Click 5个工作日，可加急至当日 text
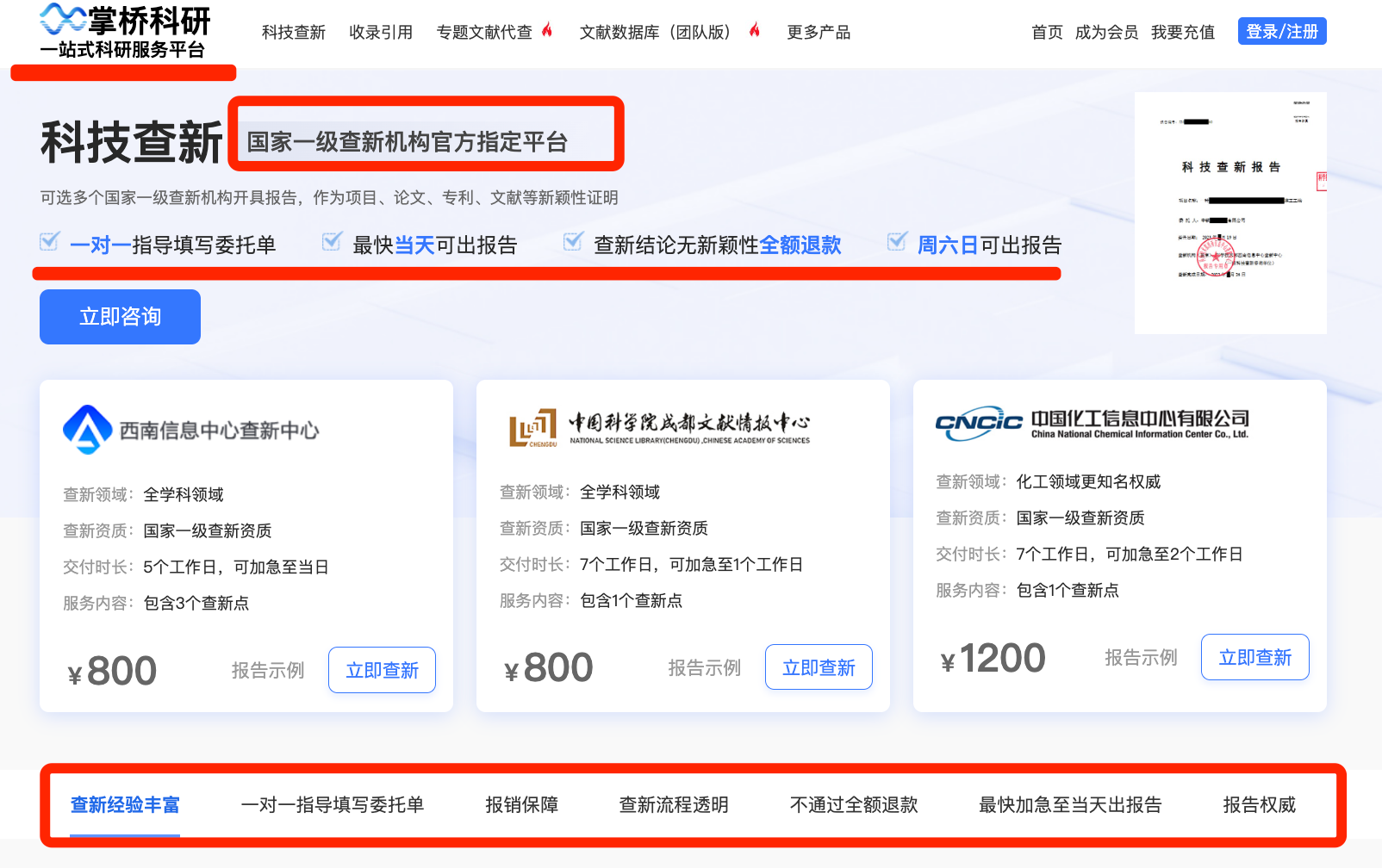1382x868 pixels. pos(236,567)
